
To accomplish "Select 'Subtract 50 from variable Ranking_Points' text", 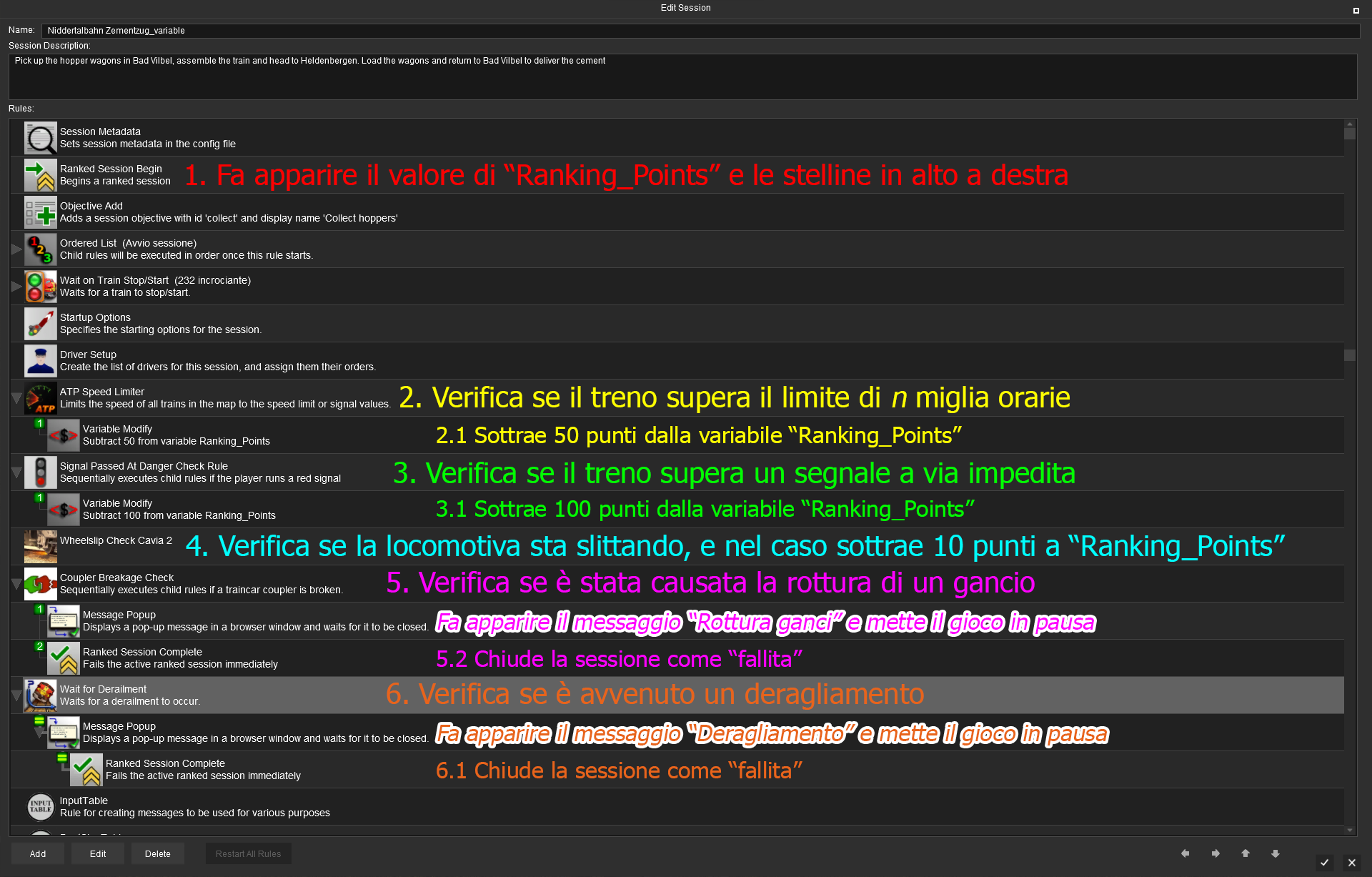I will tap(177, 441).
